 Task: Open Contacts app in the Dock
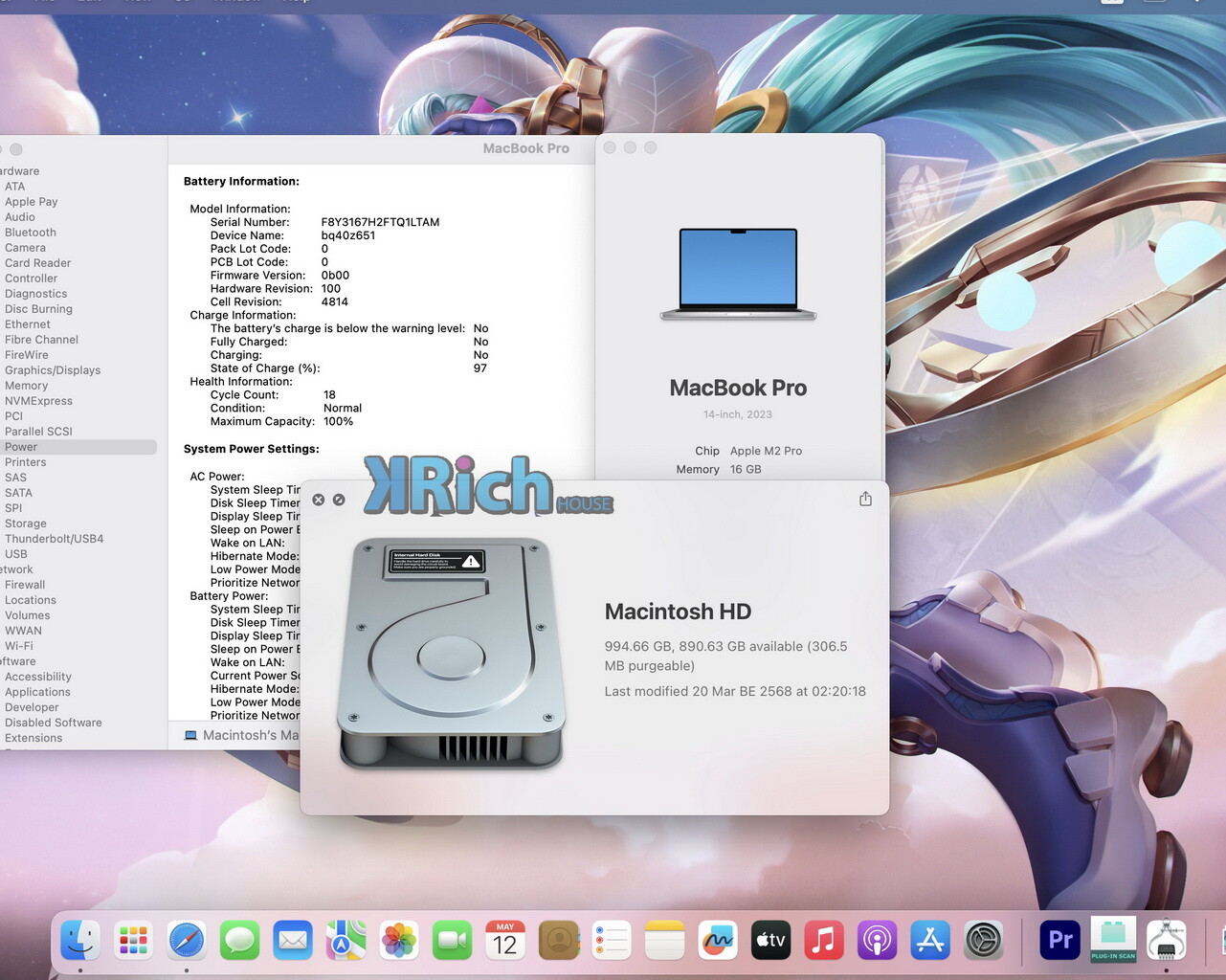[x=559, y=940]
